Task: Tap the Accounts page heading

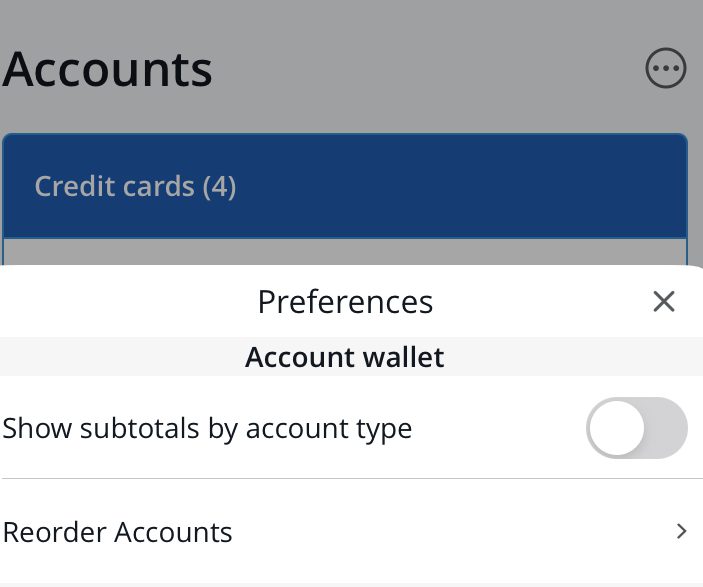Action: coord(108,70)
